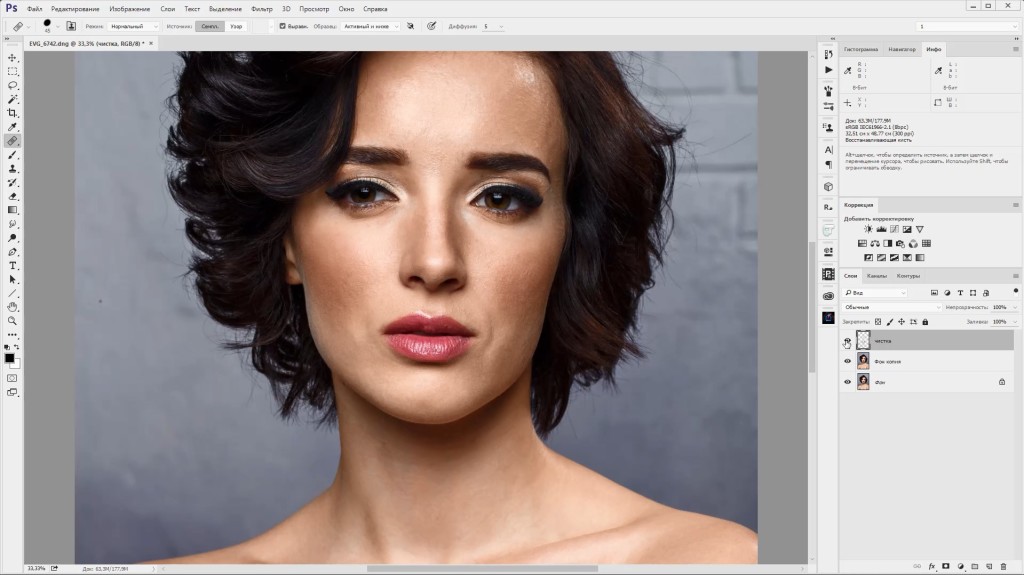Delete layer using the trash icon

(x=1003, y=566)
